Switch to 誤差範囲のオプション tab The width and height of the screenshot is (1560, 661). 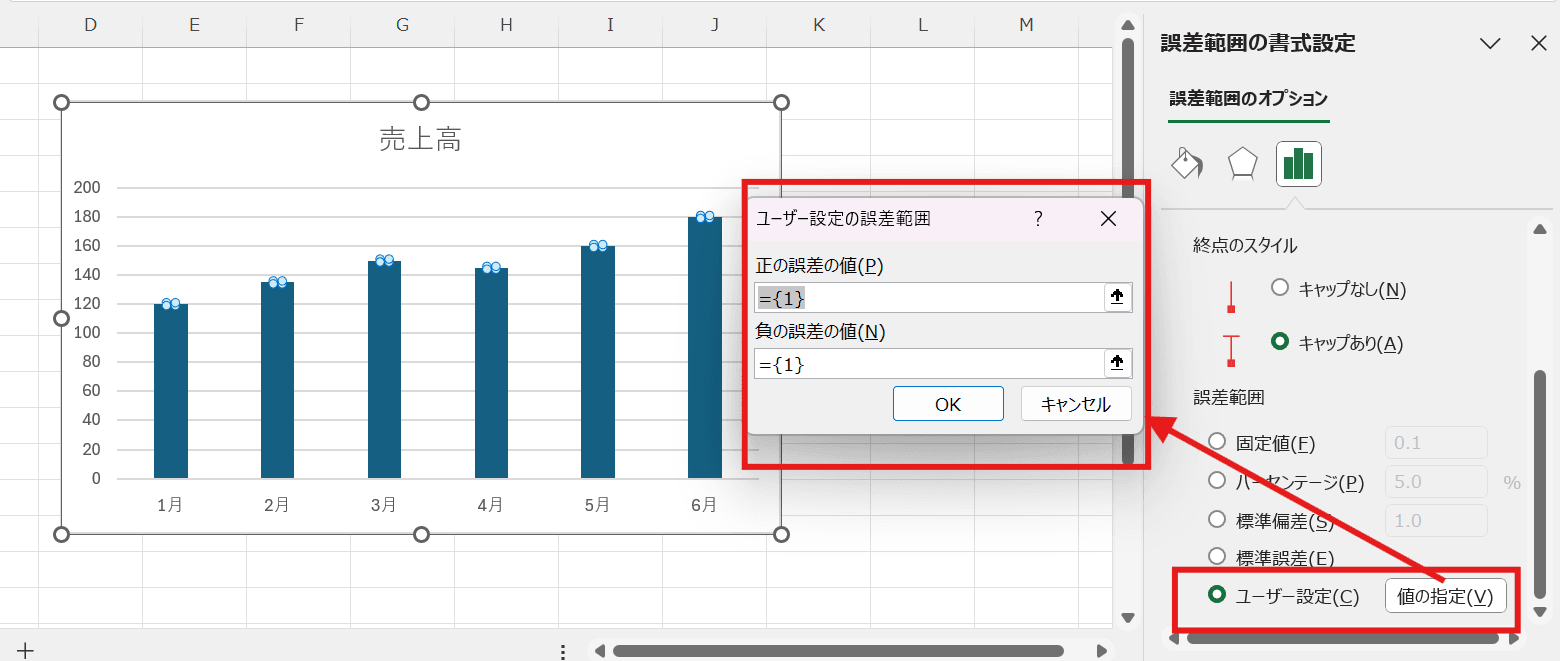click(1248, 100)
